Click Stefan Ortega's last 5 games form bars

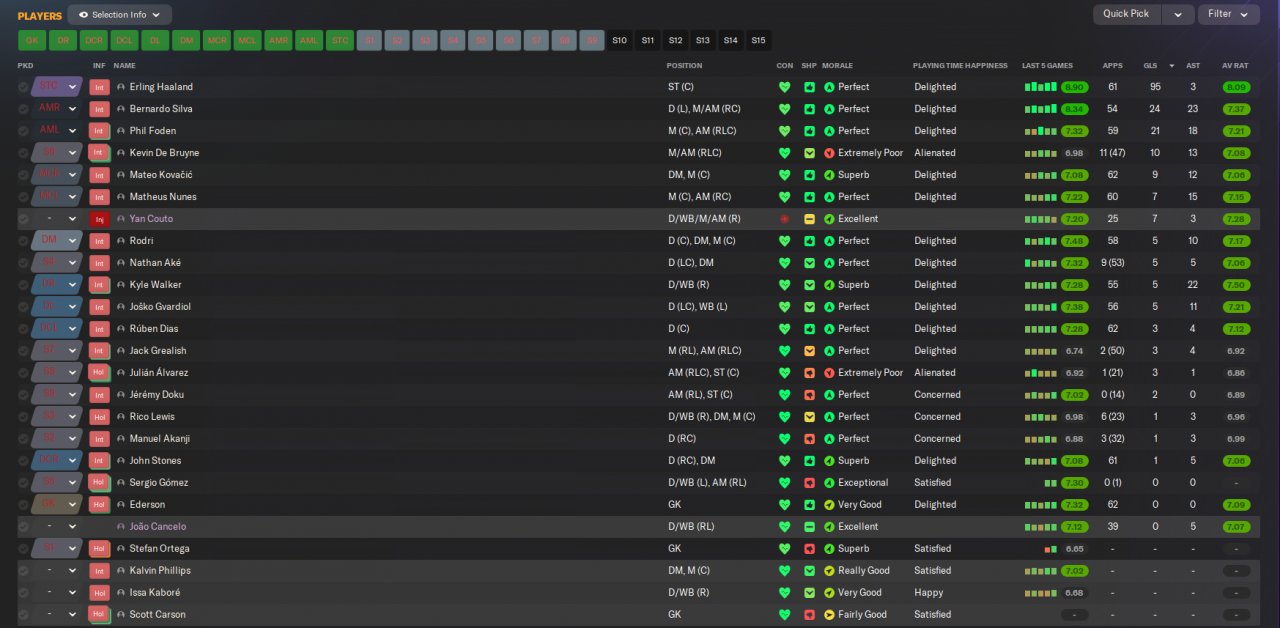1050,549
